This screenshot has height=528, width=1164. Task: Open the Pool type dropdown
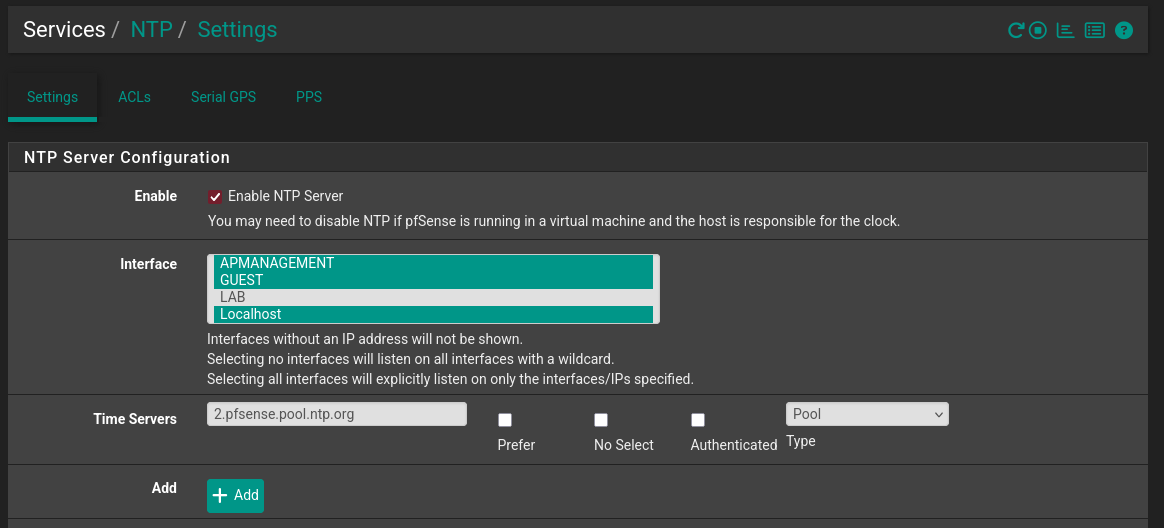point(866,414)
